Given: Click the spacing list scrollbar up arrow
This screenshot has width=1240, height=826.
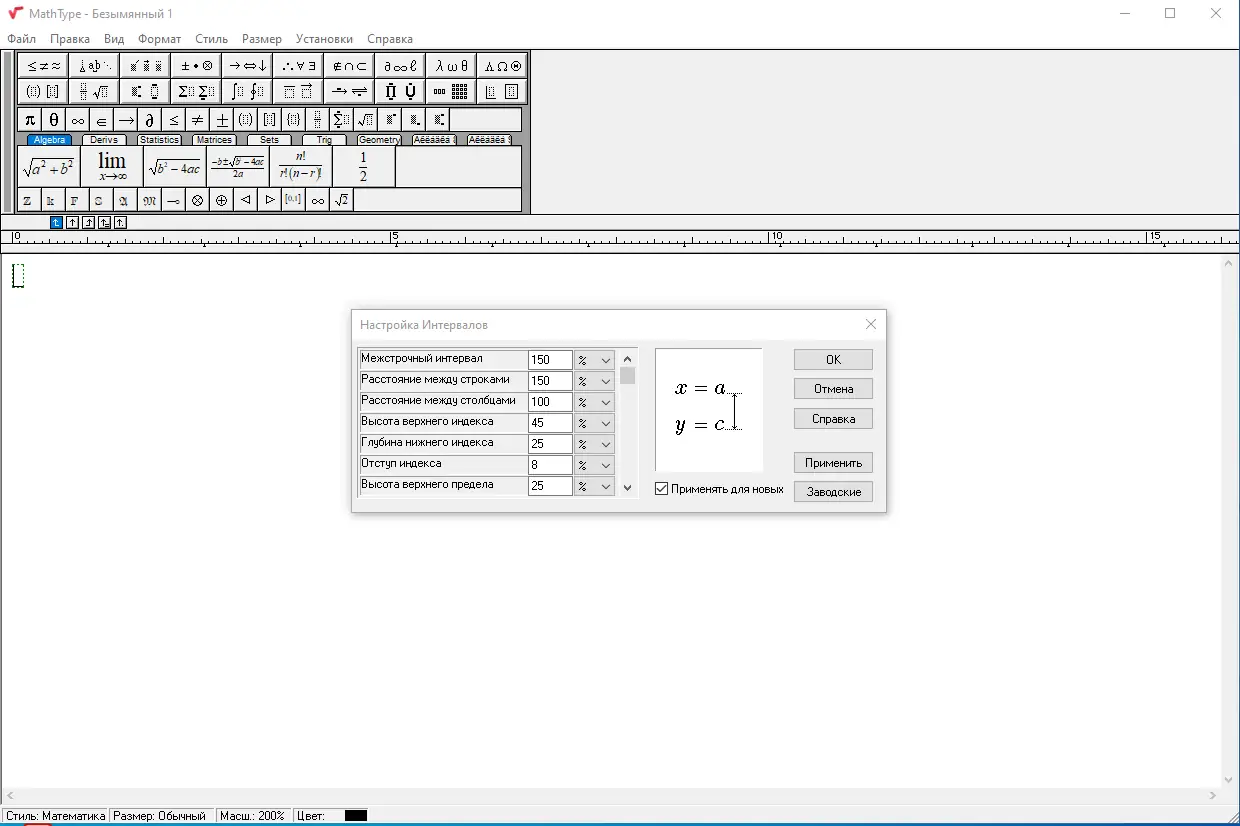Looking at the screenshot, I should point(628,359).
